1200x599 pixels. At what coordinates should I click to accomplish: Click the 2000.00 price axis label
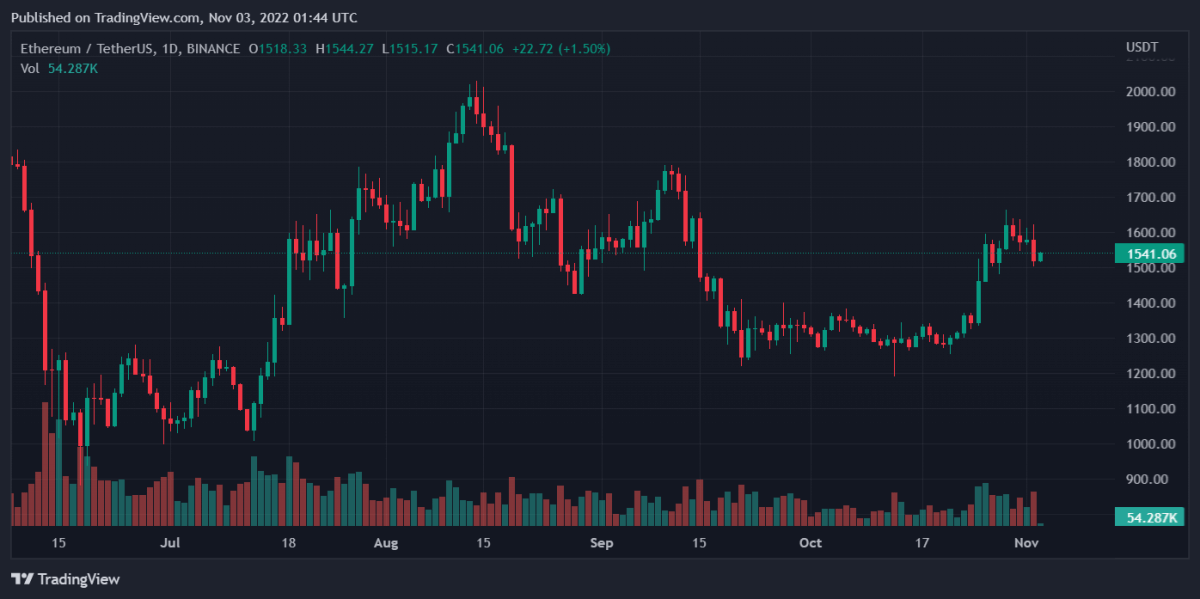point(1150,92)
